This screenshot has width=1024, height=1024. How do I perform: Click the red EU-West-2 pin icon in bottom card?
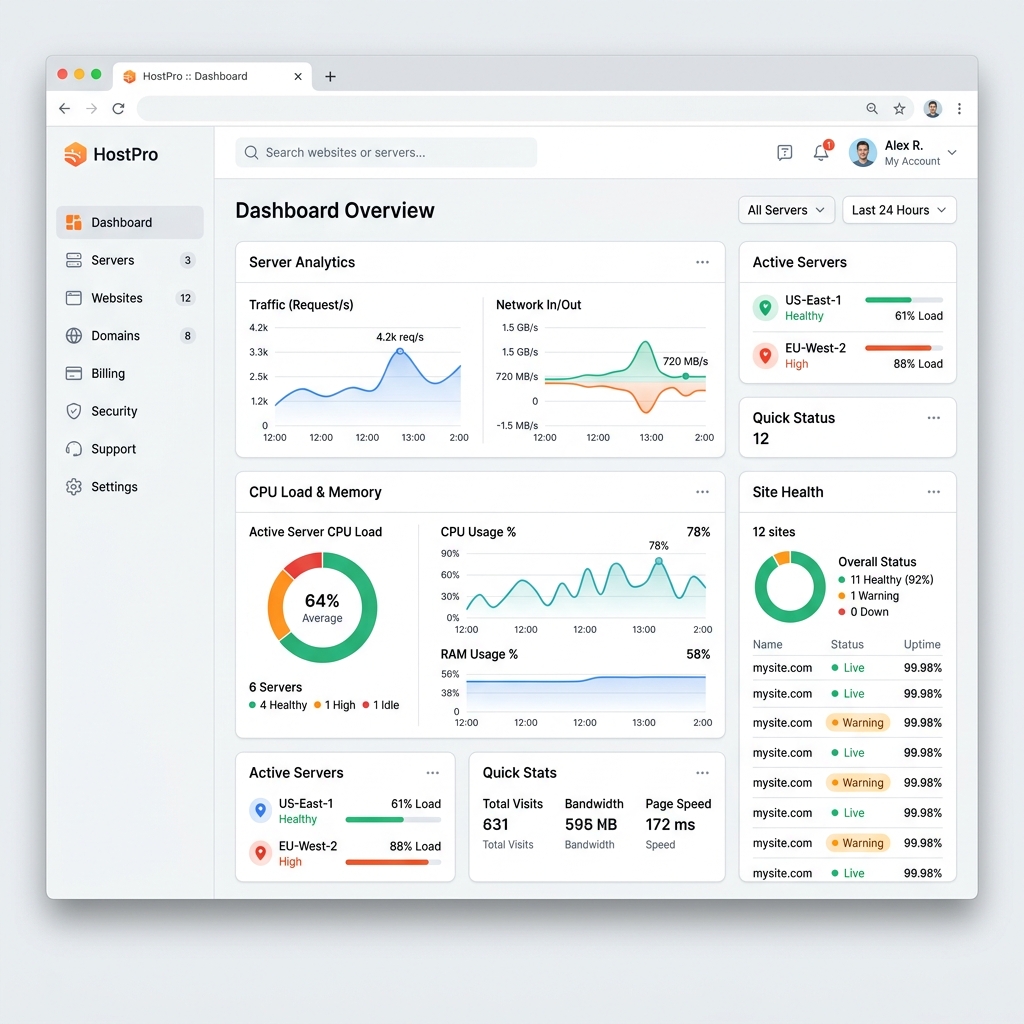261,853
